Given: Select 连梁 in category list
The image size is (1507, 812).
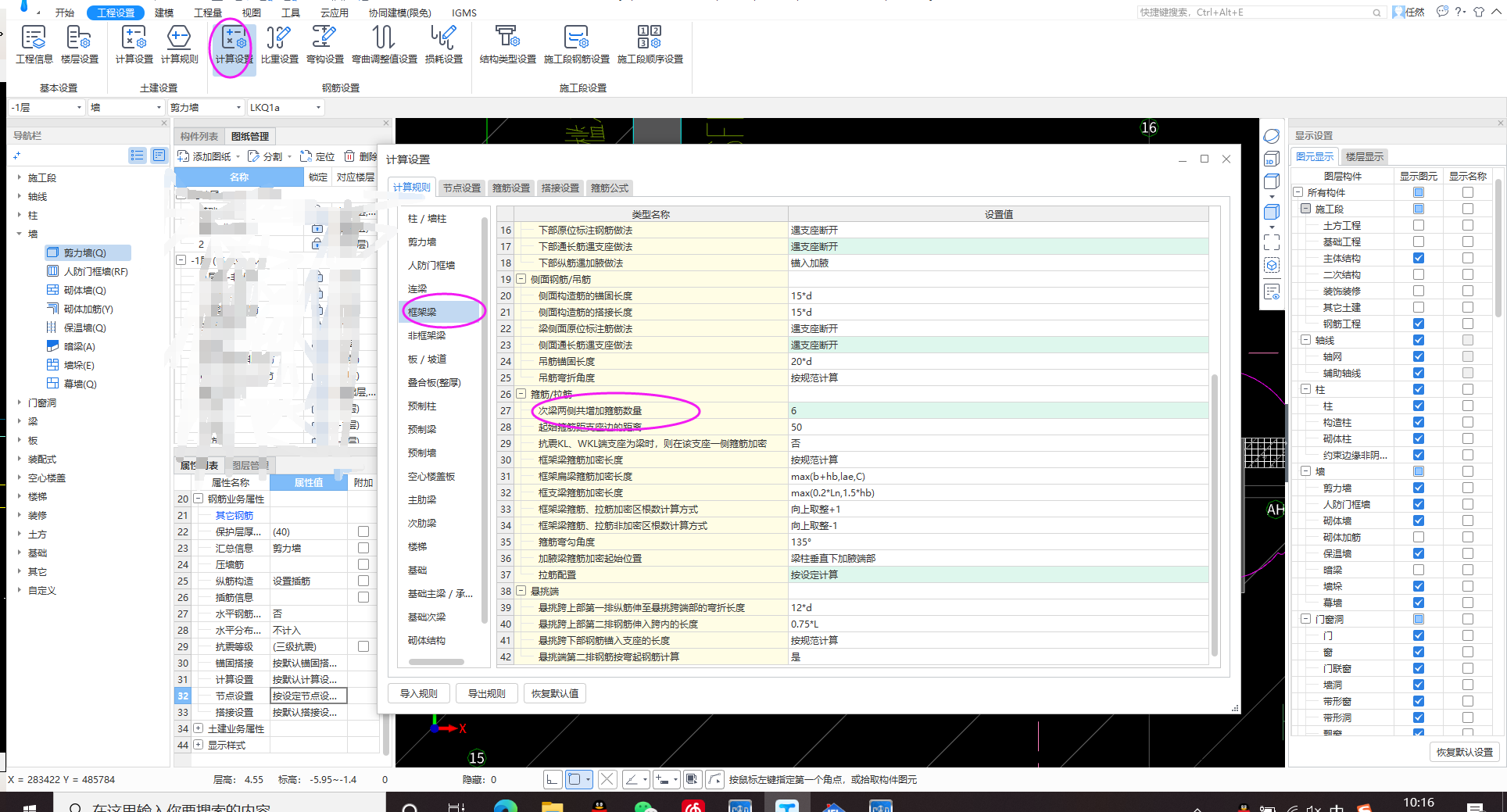Looking at the screenshot, I should point(417,288).
